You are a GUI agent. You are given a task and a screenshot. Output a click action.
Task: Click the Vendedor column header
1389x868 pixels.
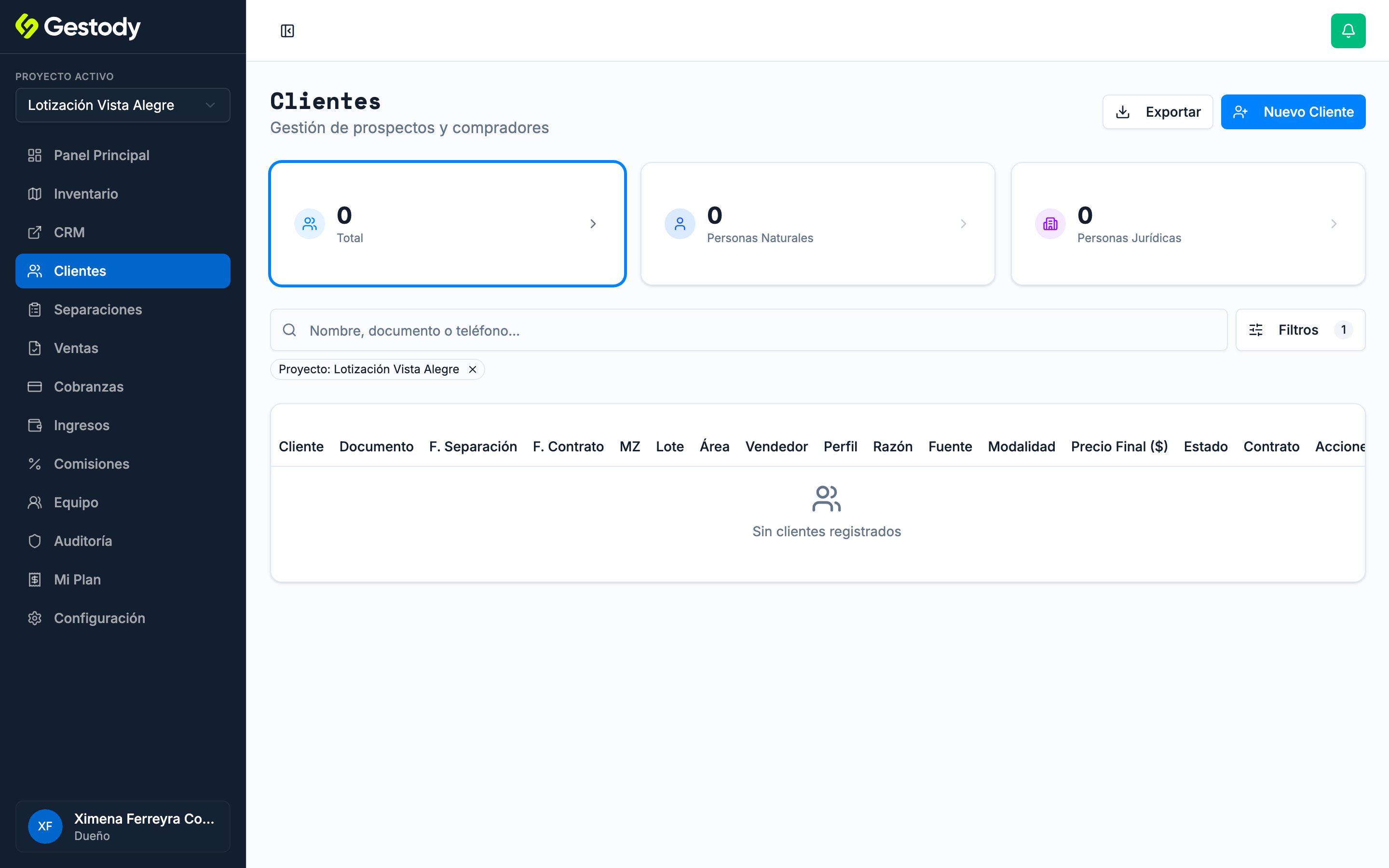pos(776,447)
